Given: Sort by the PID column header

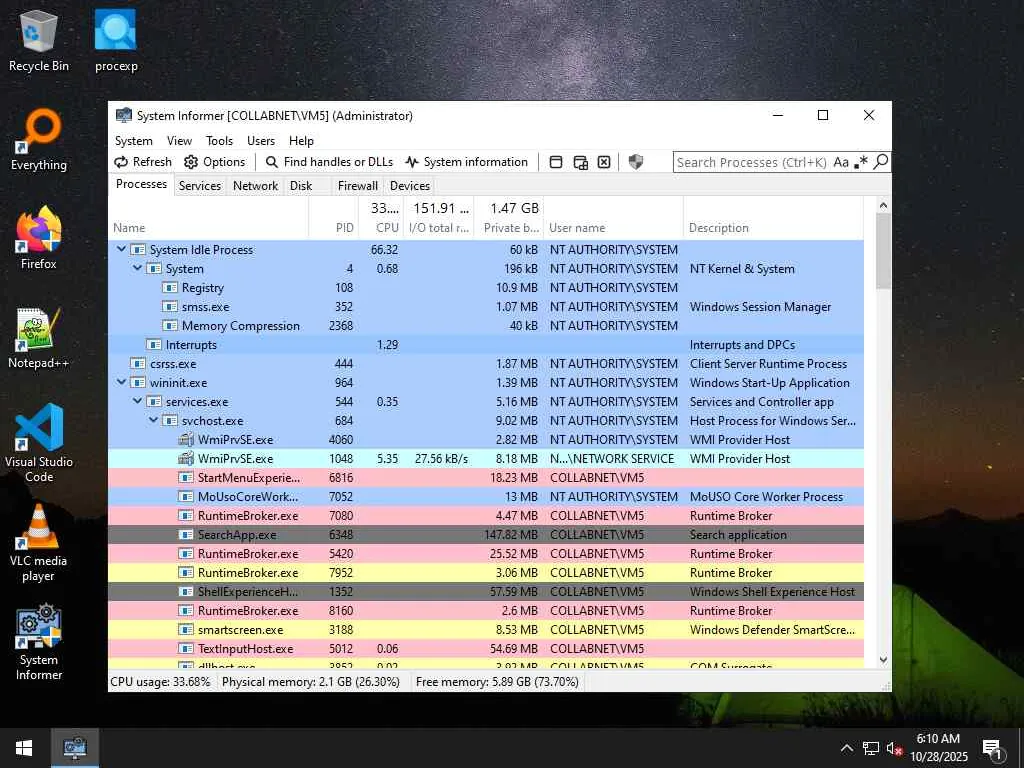Looking at the screenshot, I should pos(333,218).
